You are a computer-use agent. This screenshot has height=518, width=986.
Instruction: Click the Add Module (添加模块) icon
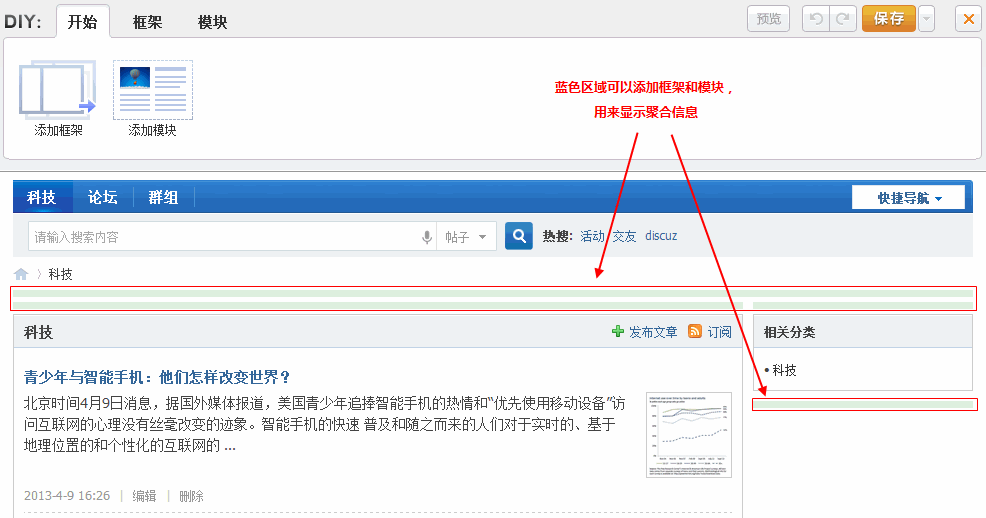pyautogui.click(x=152, y=89)
